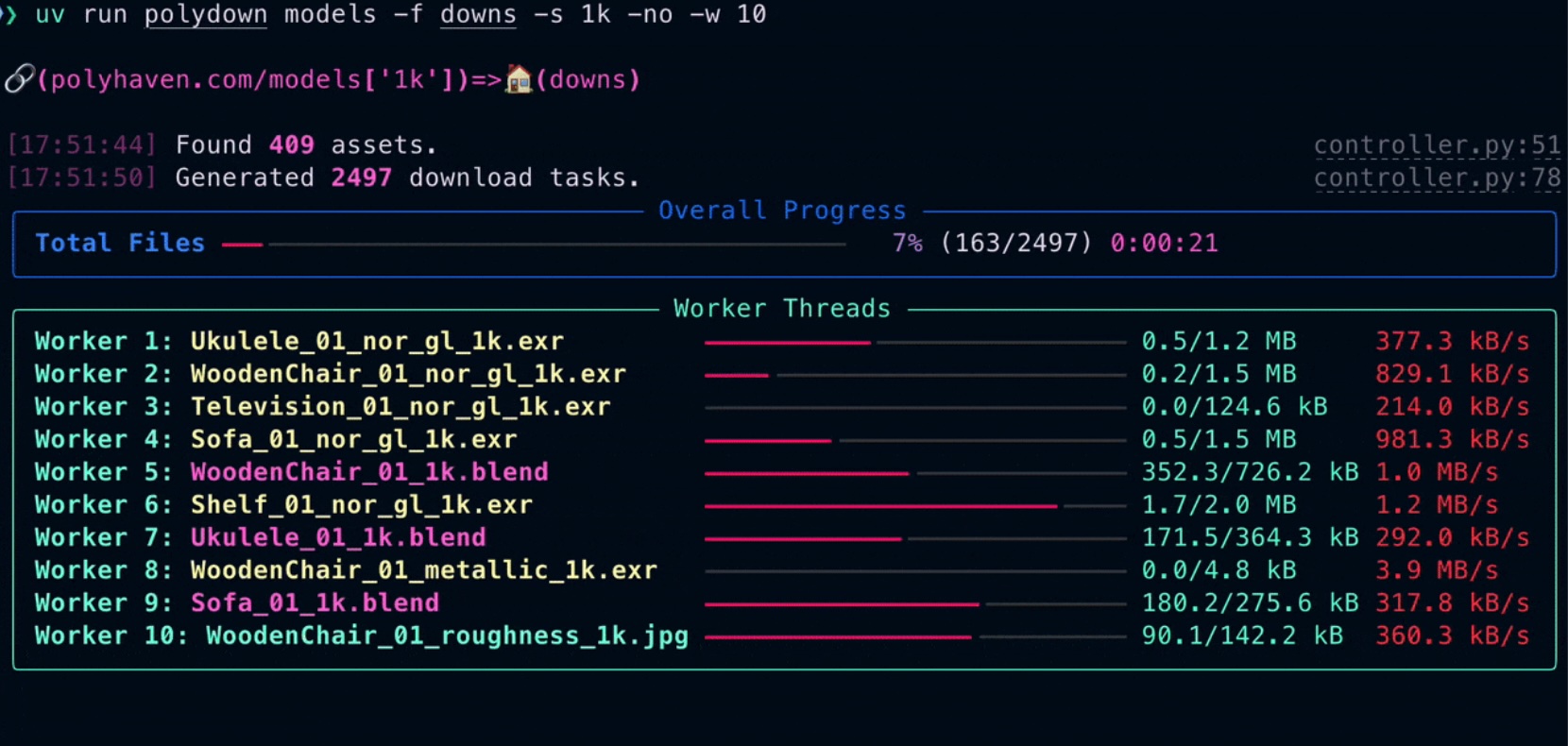
Task: Select the filename Sofa_01_1k.blend
Action: coord(315,603)
